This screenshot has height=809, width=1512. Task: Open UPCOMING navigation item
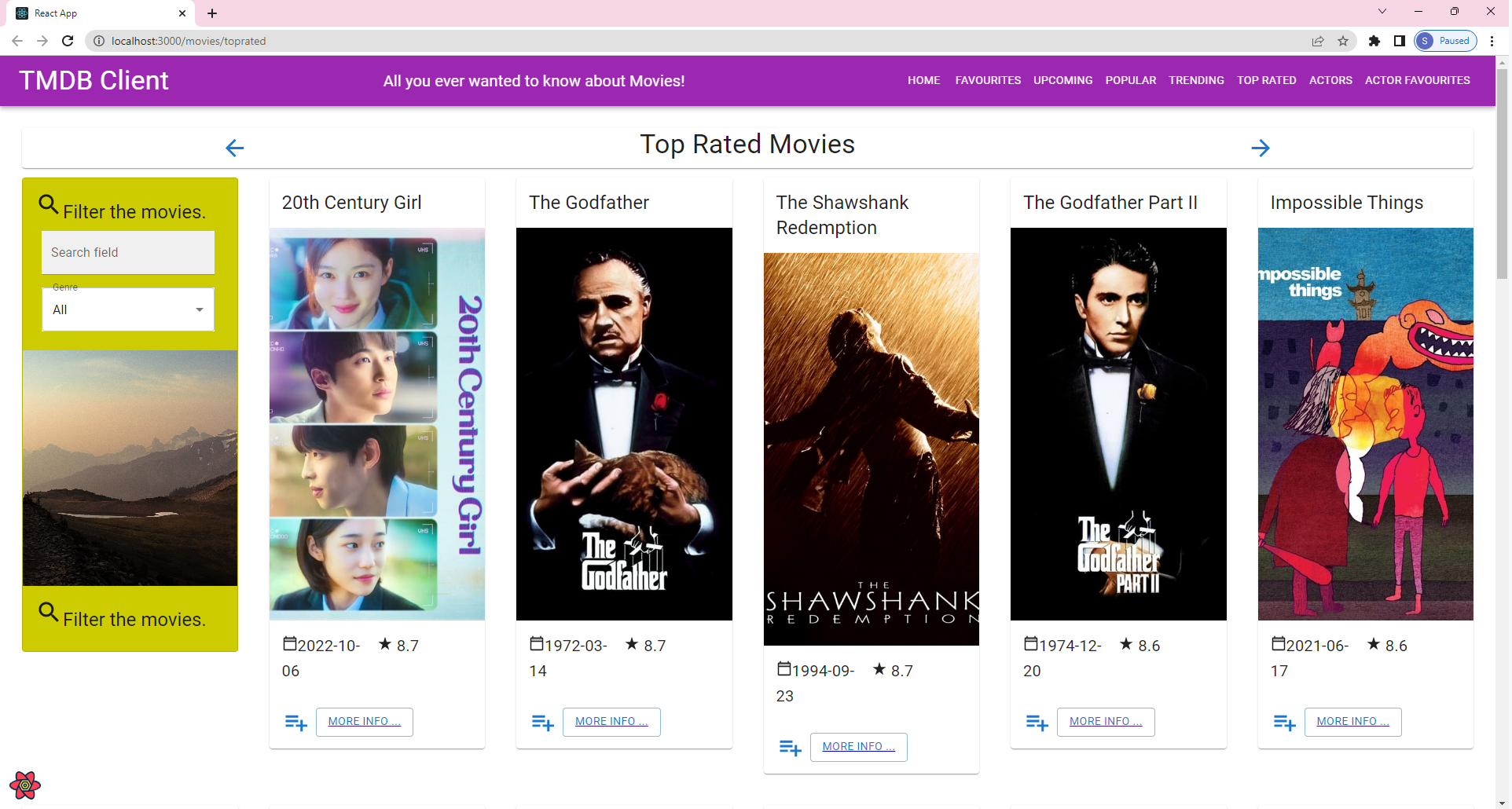click(1062, 80)
